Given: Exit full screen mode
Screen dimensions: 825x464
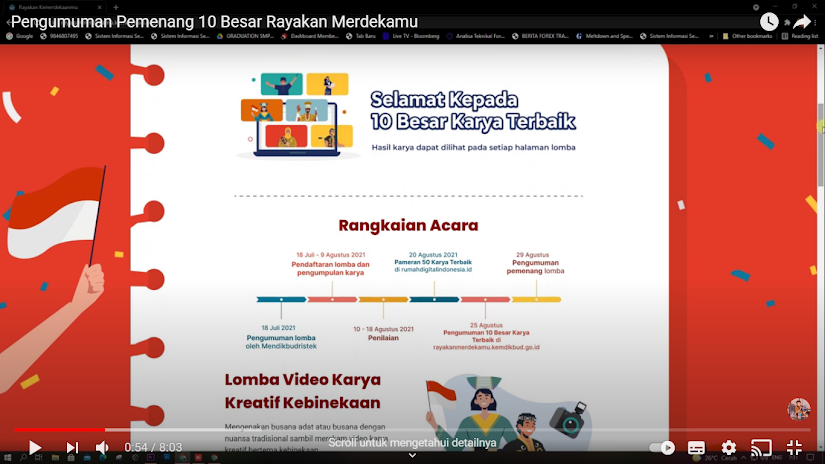Looking at the screenshot, I should click(x=794, y=448).
